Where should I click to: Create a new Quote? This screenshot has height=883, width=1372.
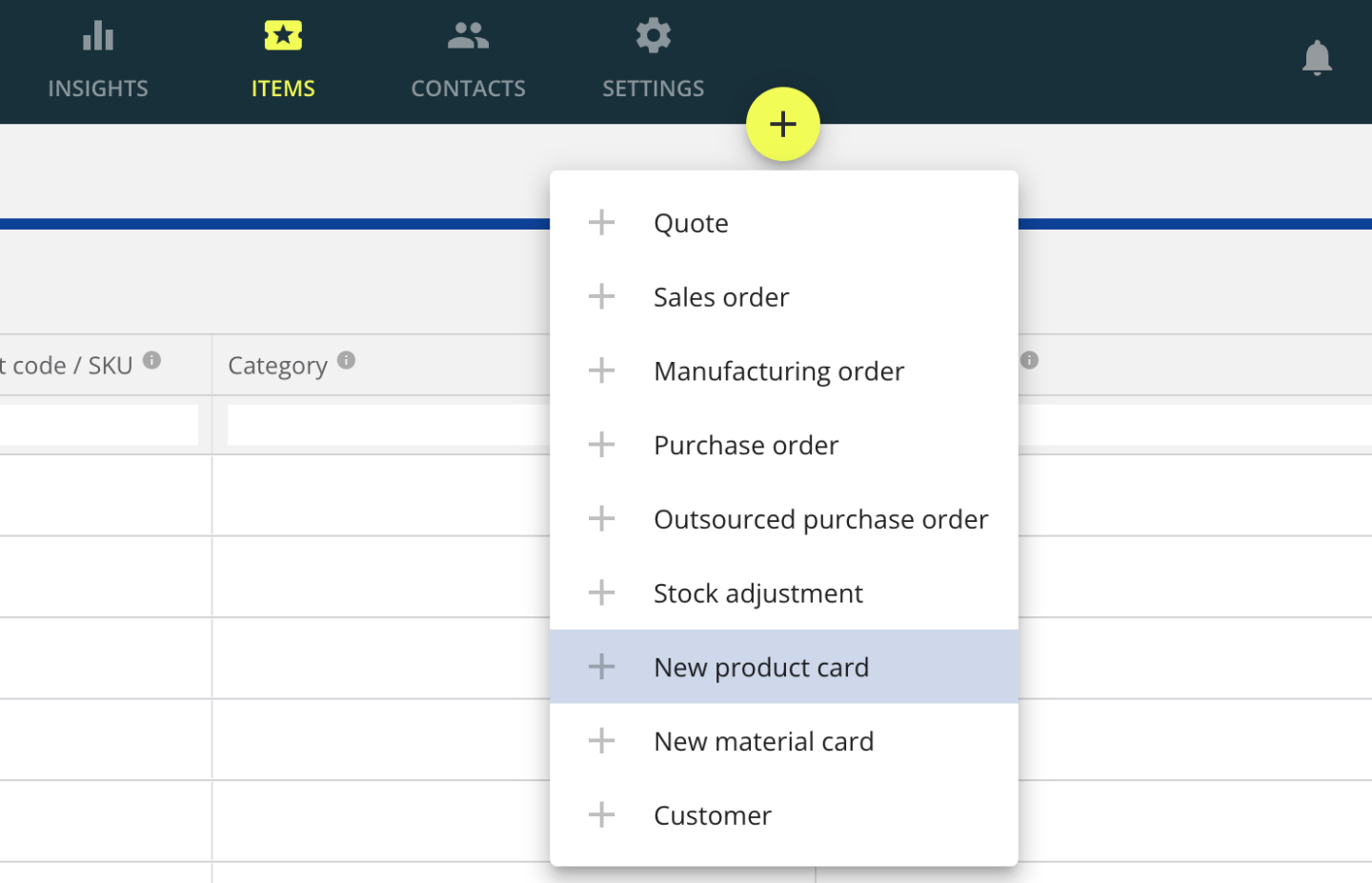[690, 222]
